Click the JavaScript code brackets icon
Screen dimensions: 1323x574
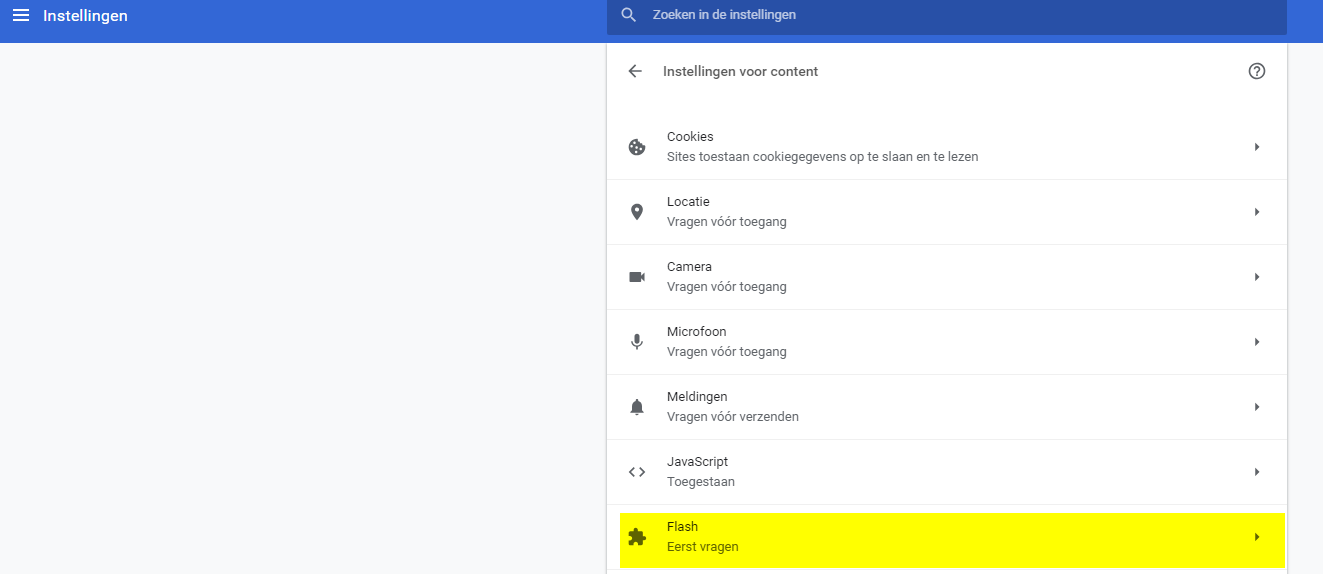(x=637, y=472)
